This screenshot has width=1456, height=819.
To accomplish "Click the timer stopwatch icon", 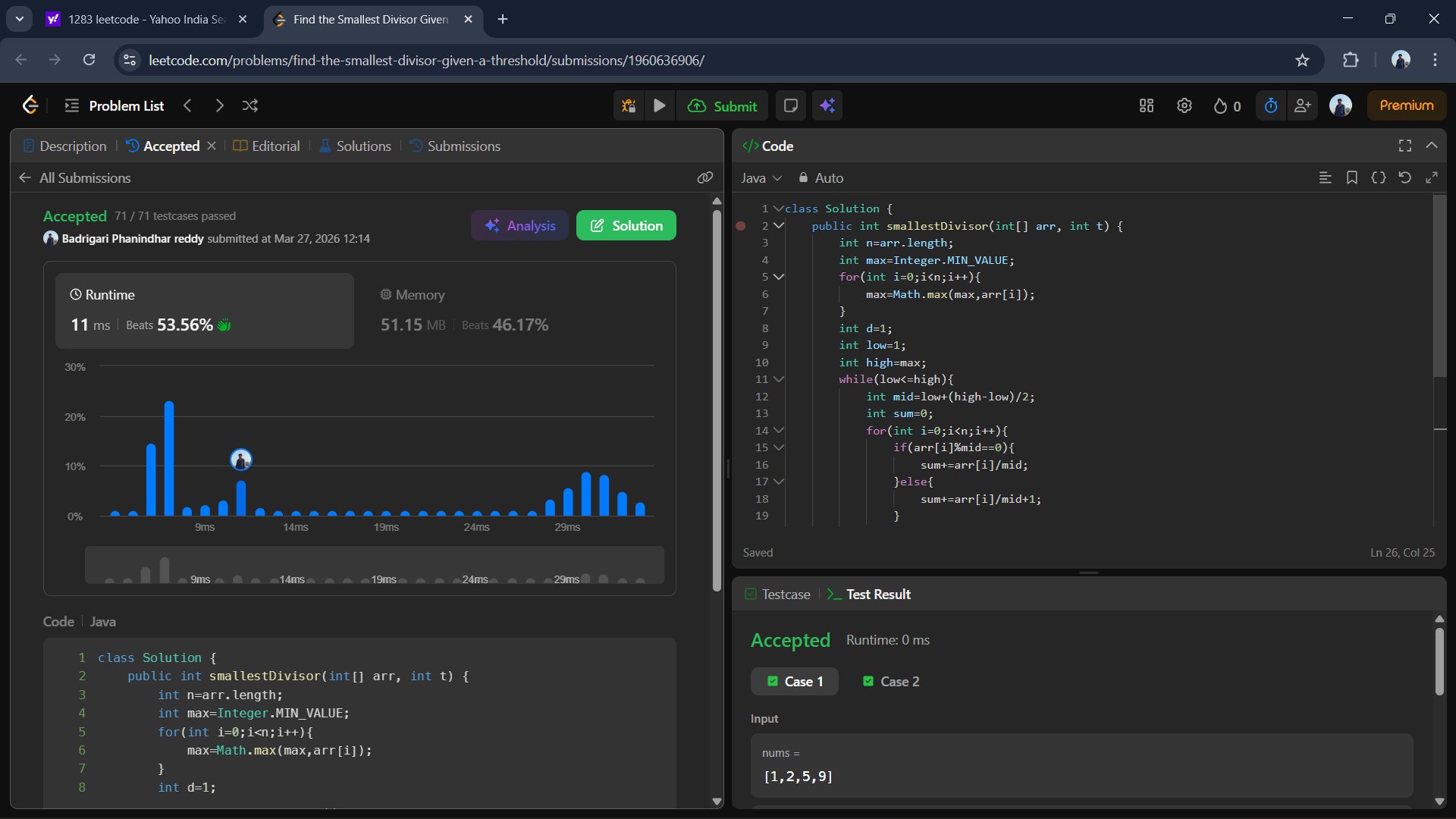I will pyautogui.click(x=1271, y=105).
